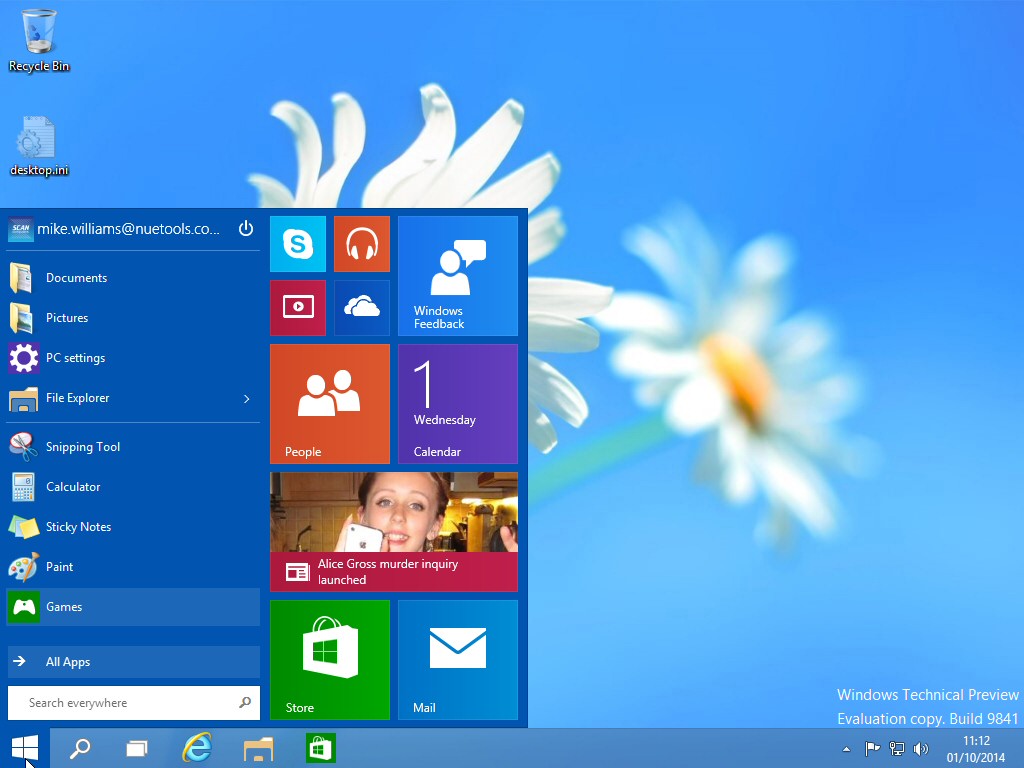Open the Mail tile
This screenshot has height=768, width=1024.
[x=457, y=659]
